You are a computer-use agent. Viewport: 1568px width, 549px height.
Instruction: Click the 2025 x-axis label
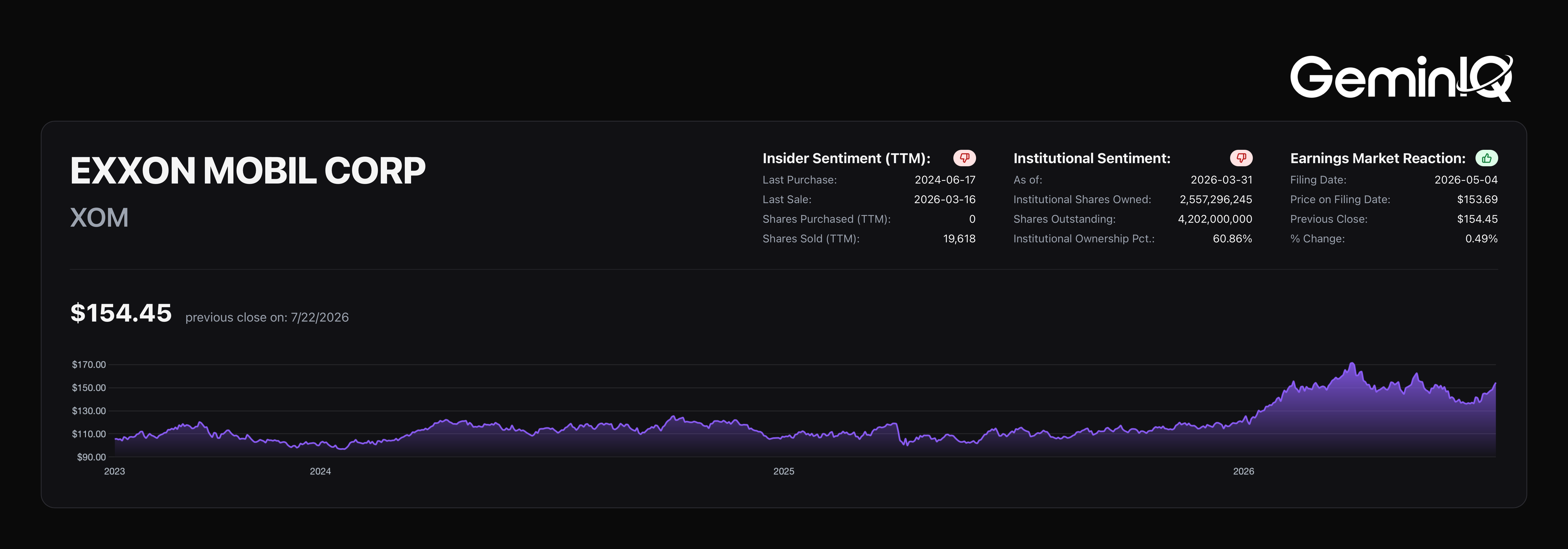click(x=783, y=472)
